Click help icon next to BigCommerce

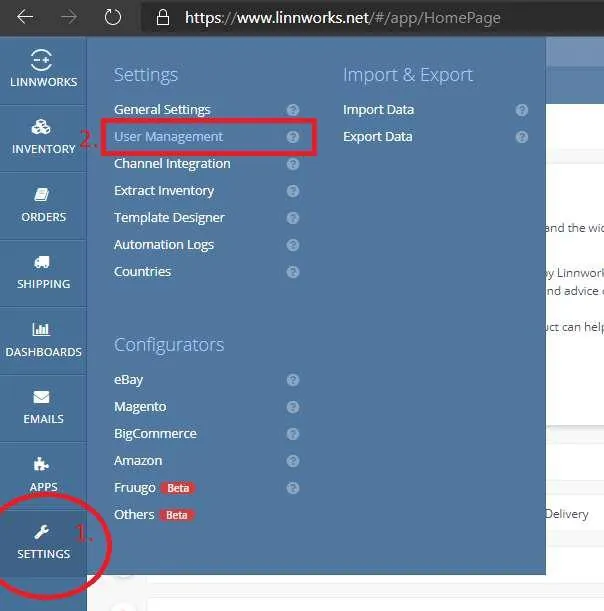tap(293, 434)
